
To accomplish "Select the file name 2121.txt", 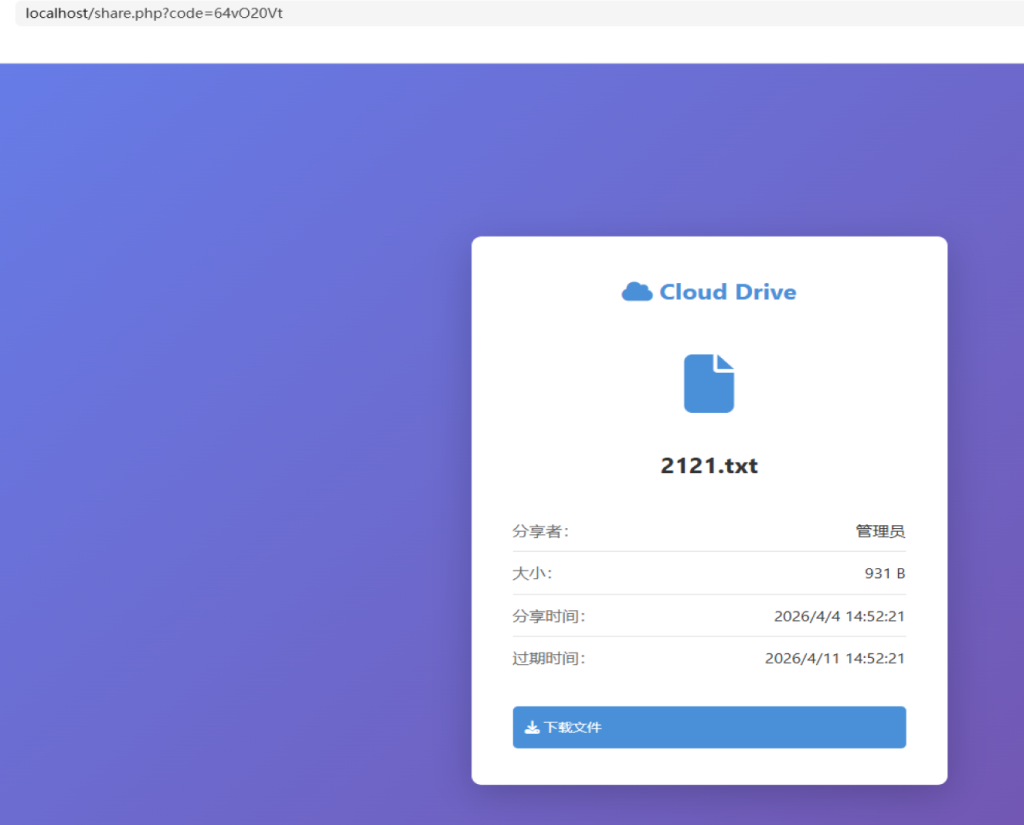I will [709, 466].
